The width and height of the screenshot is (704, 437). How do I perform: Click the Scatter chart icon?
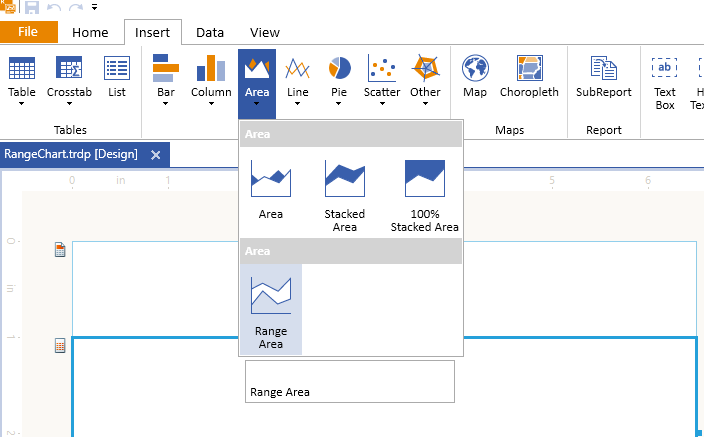point(382,68)
